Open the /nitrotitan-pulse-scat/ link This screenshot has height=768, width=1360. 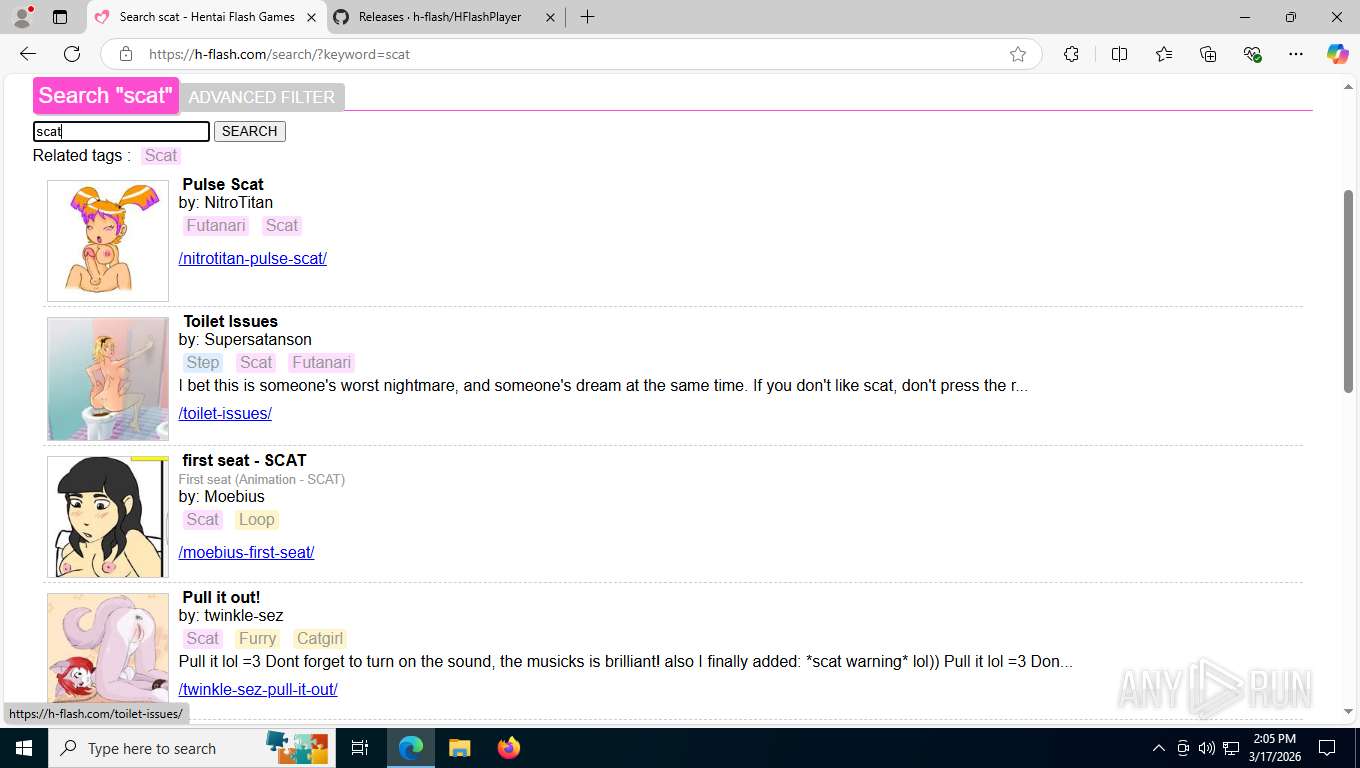[253, 258]
